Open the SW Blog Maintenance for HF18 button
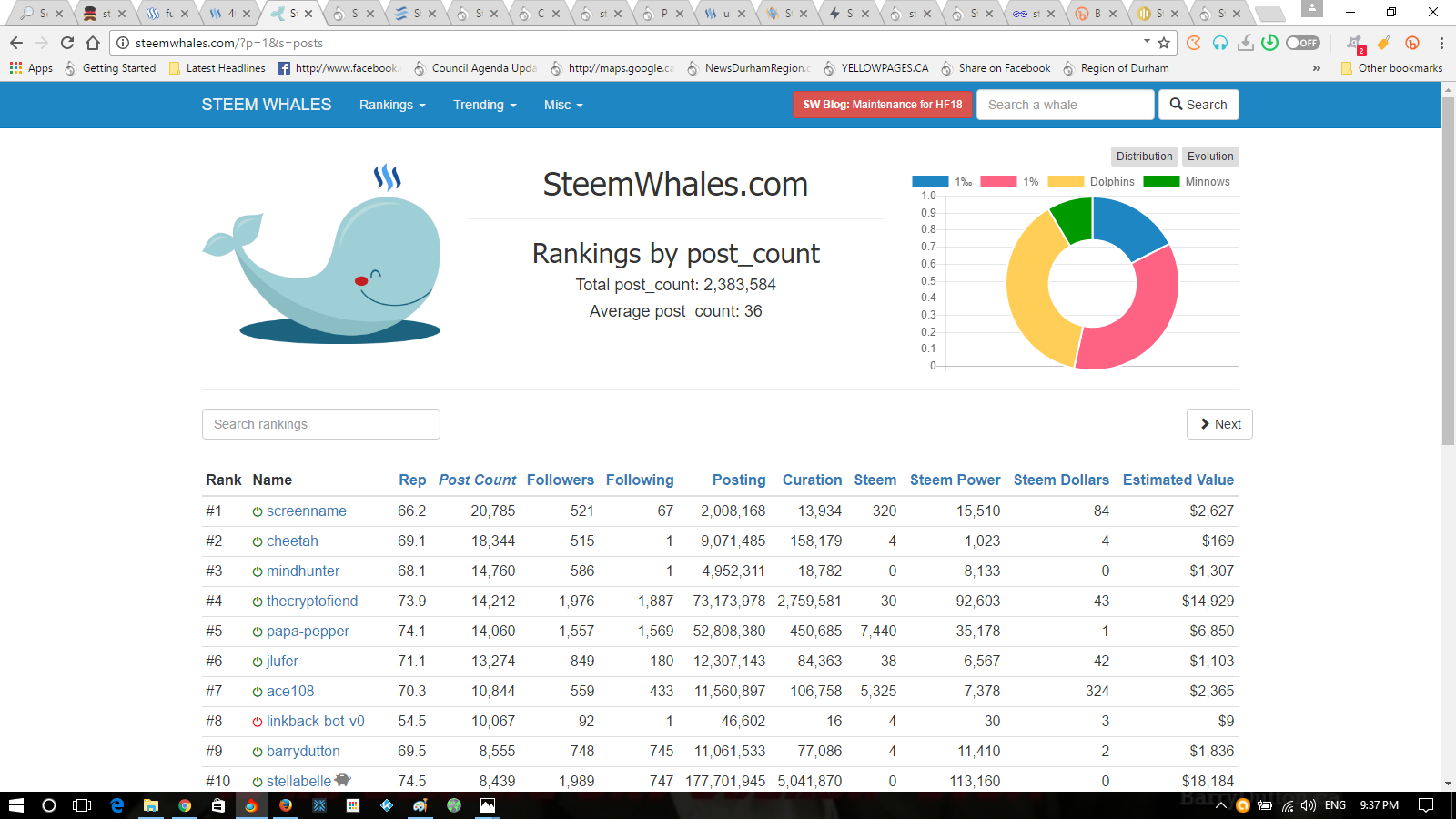 pos(883,105)
